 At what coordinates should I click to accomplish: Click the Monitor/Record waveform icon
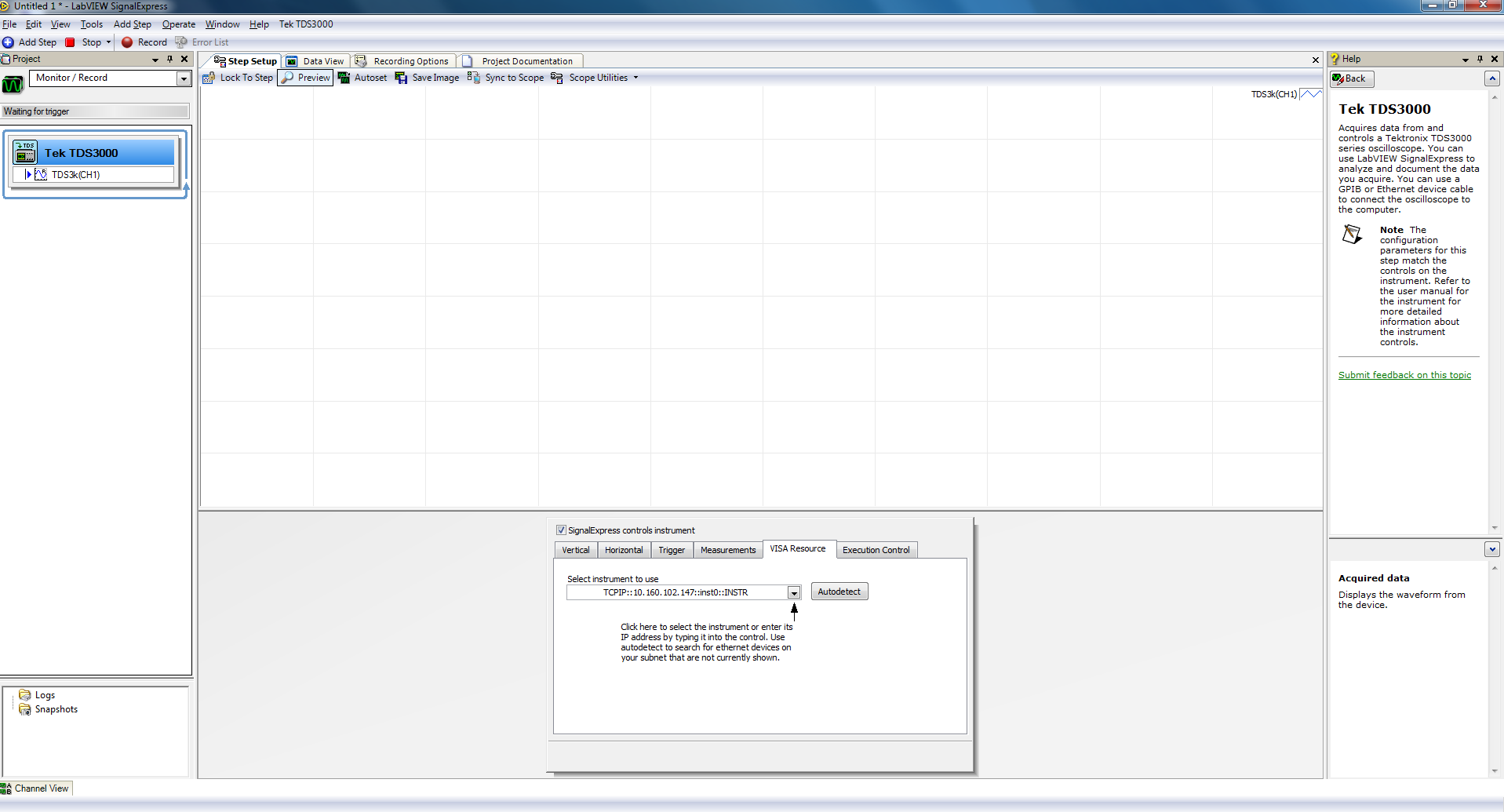pos(13,85)
